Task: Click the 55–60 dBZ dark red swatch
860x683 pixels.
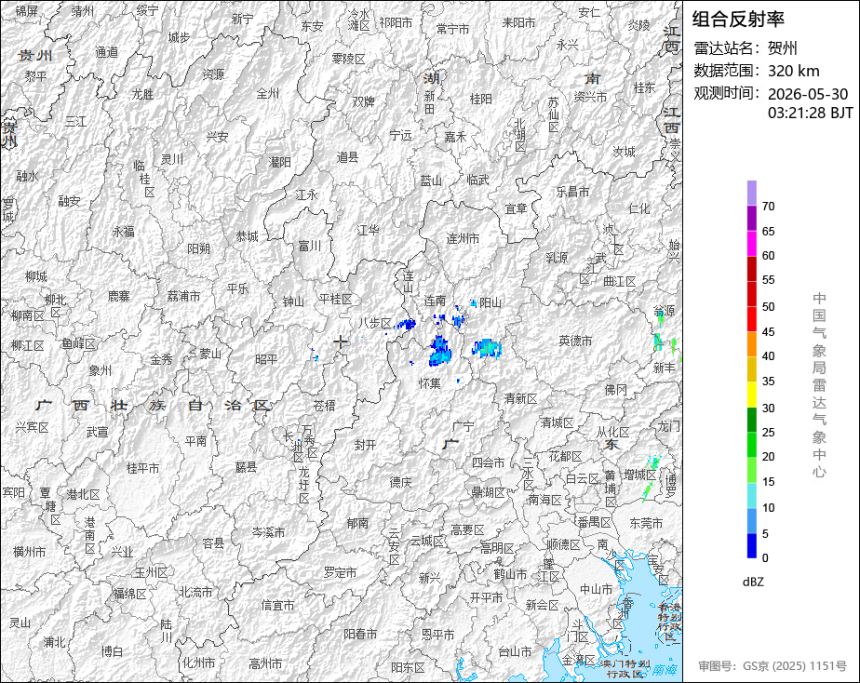Action: (x=751, y=269)
